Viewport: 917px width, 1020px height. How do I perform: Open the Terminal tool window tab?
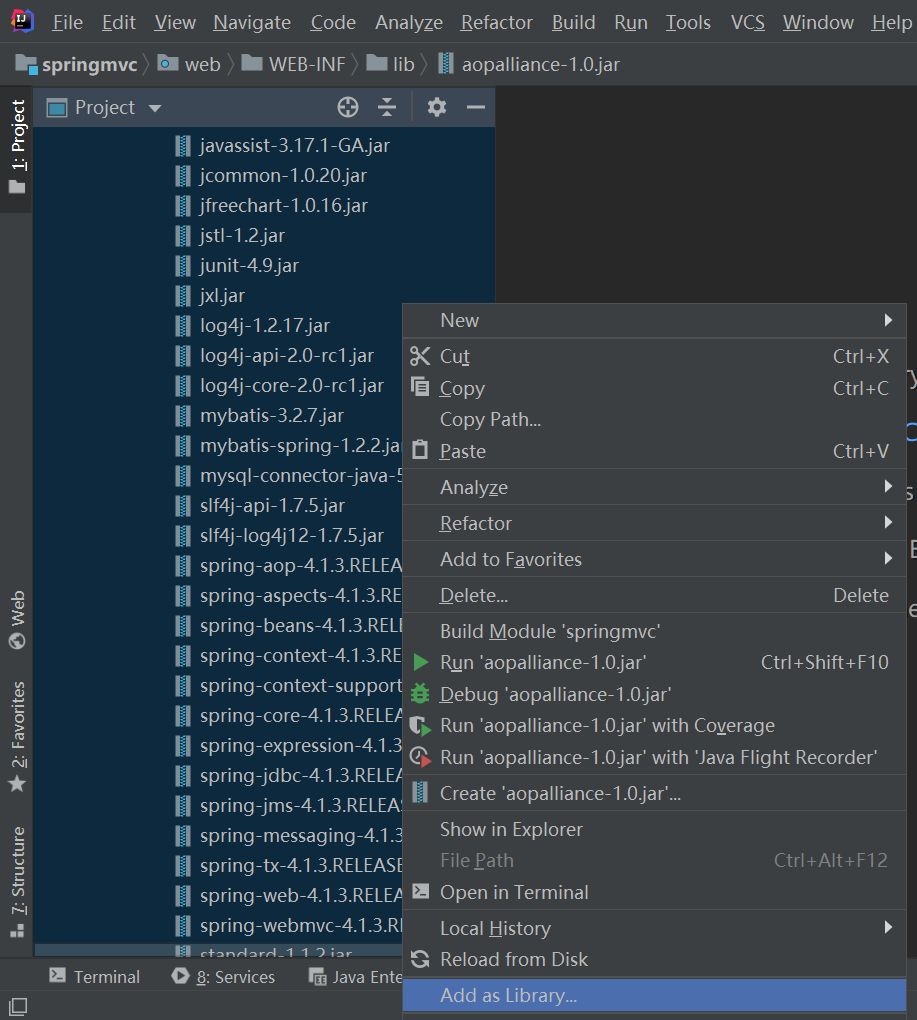click(94, 976)
